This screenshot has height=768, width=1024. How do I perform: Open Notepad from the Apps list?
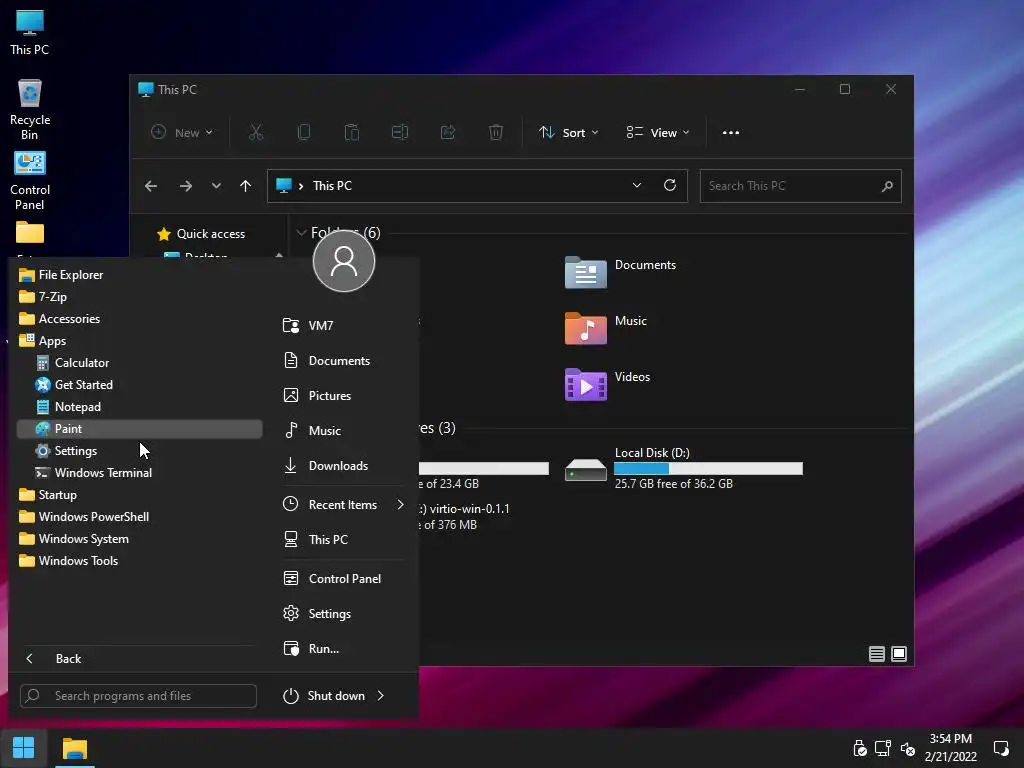[138, 407]
